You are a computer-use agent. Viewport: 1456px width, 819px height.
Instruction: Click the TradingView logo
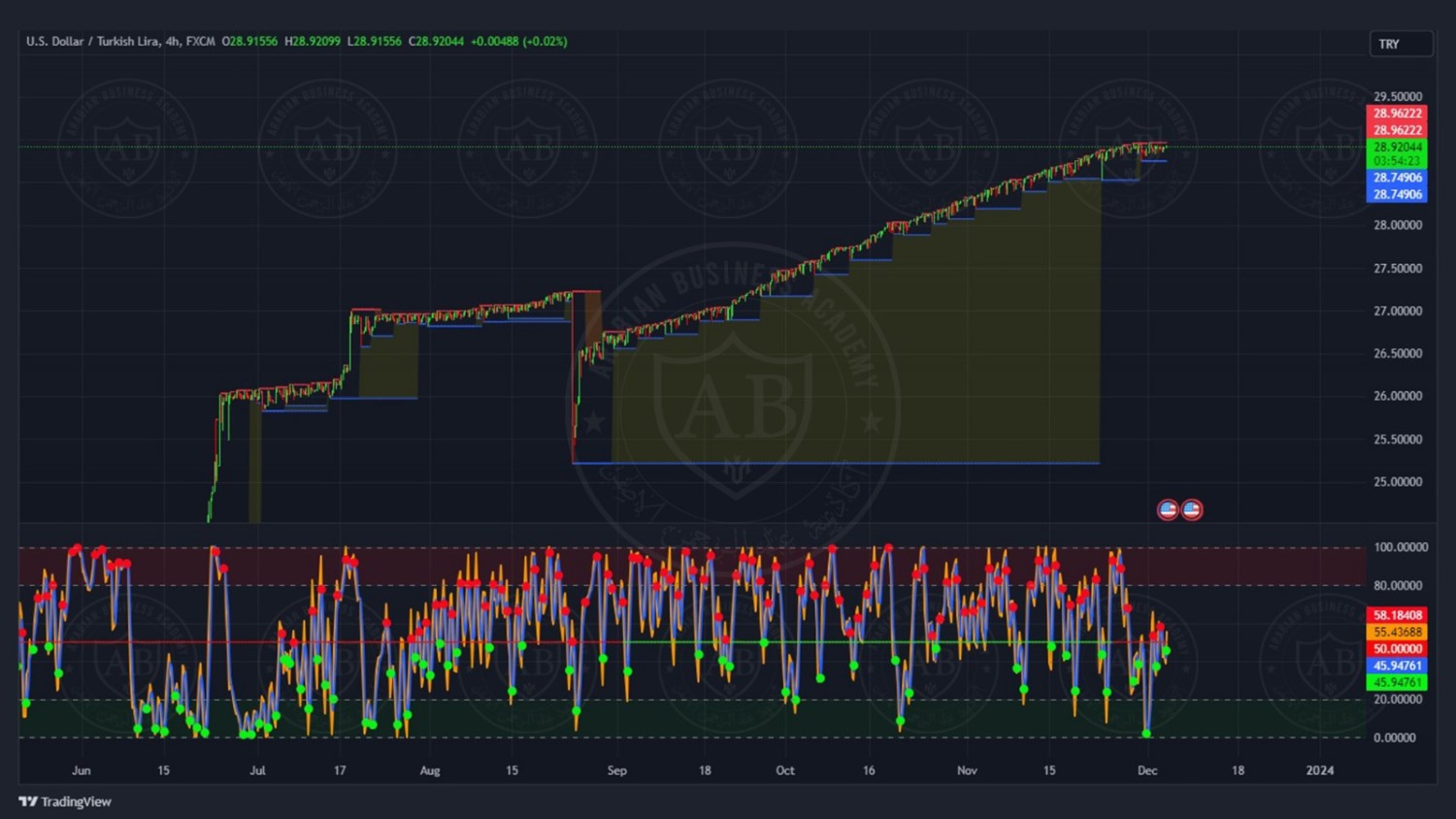click(x=65, y=802)
